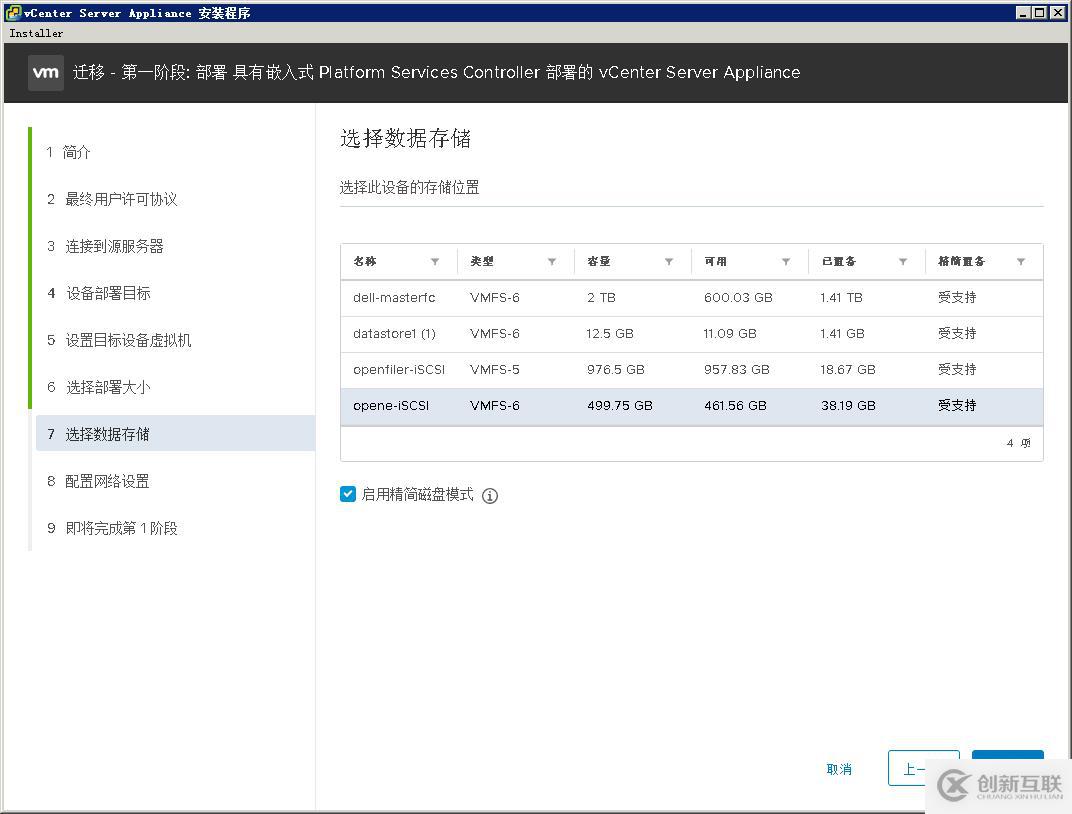This screenshot has height=814, width=1072.
Task: Open the Installer menu
Action: click(x=36, y=33)
